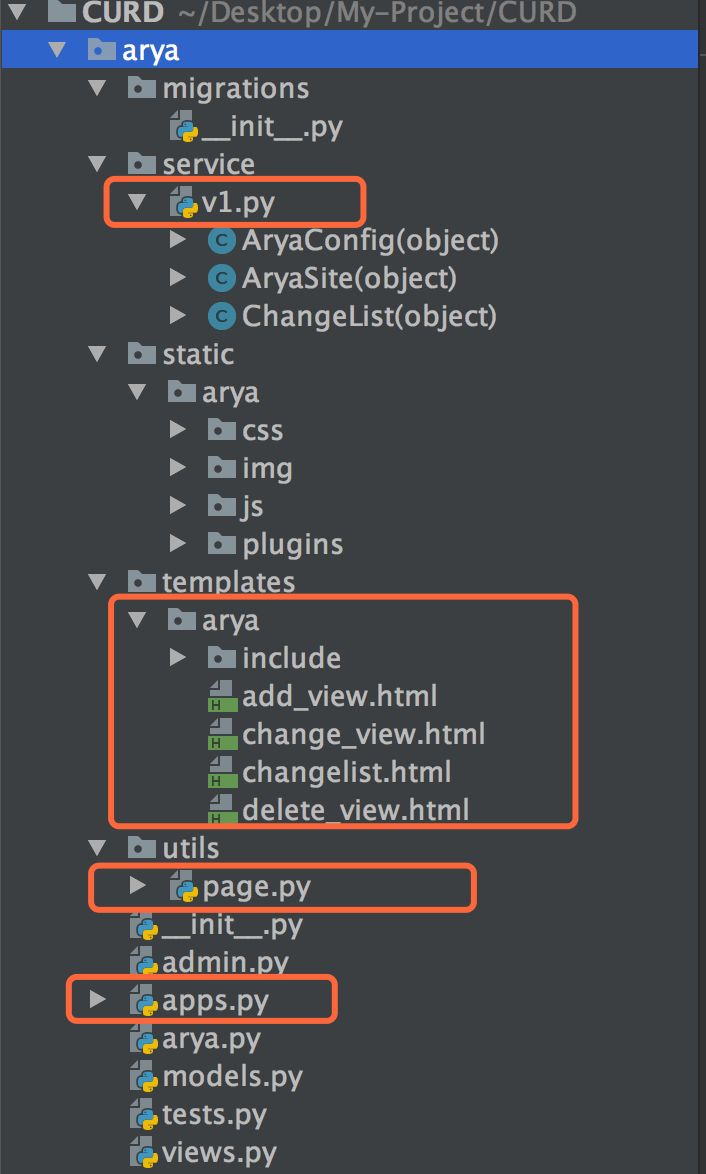Select delete_view.html in the tree
This screenshot has width=706, height=1174.
click(355, 810)
